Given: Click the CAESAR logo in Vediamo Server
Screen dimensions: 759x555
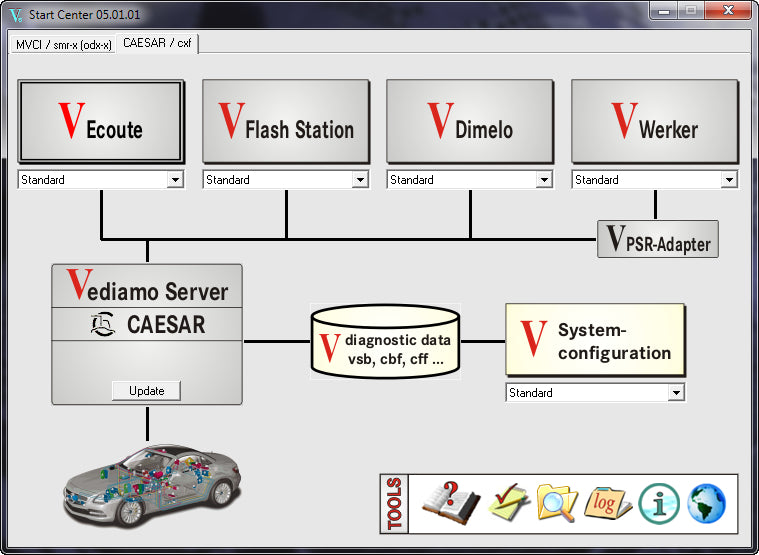Looking at the screenshot, I should pyautogui.click(x=102, y=326).
